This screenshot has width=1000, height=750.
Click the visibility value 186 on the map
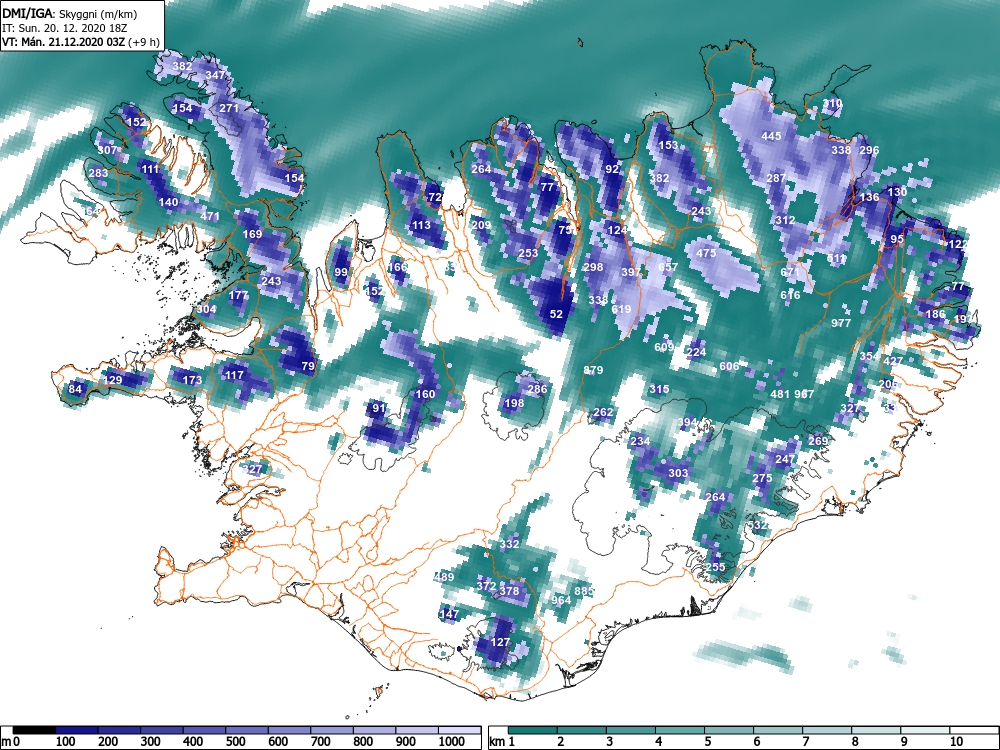(935, 314)
